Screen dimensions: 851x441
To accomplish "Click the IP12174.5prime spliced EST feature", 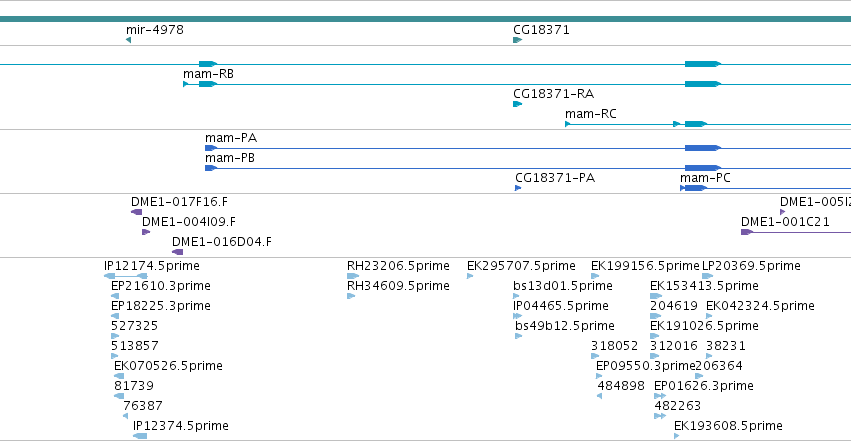I will (x=126, y=276).
